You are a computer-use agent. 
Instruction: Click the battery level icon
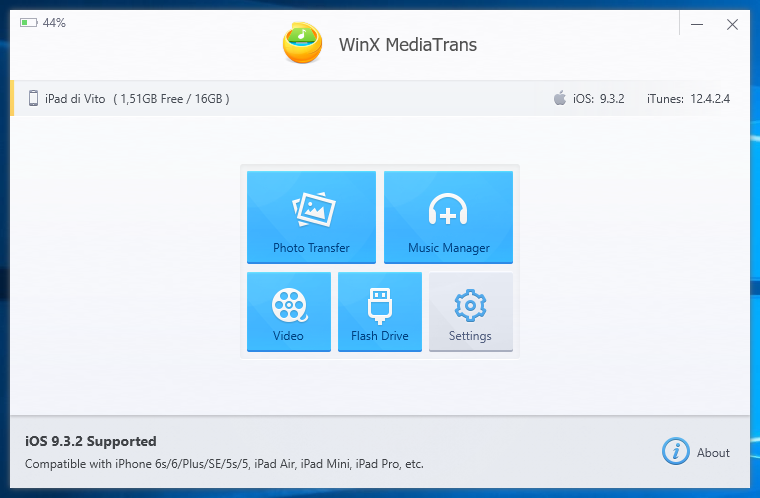coord(29,23)
